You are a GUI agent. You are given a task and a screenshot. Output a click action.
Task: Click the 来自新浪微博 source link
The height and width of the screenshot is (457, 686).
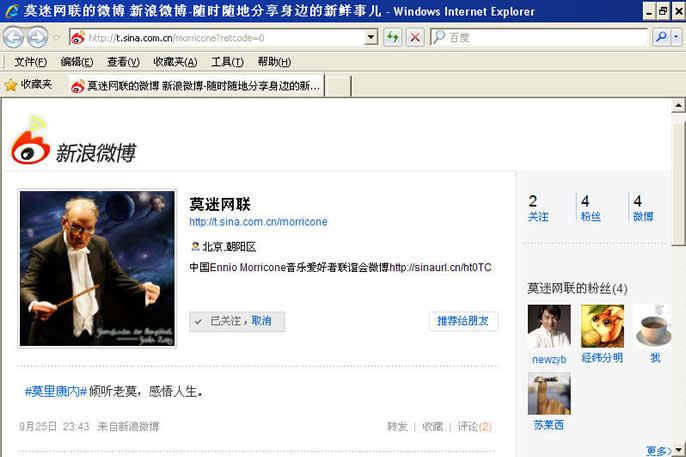[128, 426]
